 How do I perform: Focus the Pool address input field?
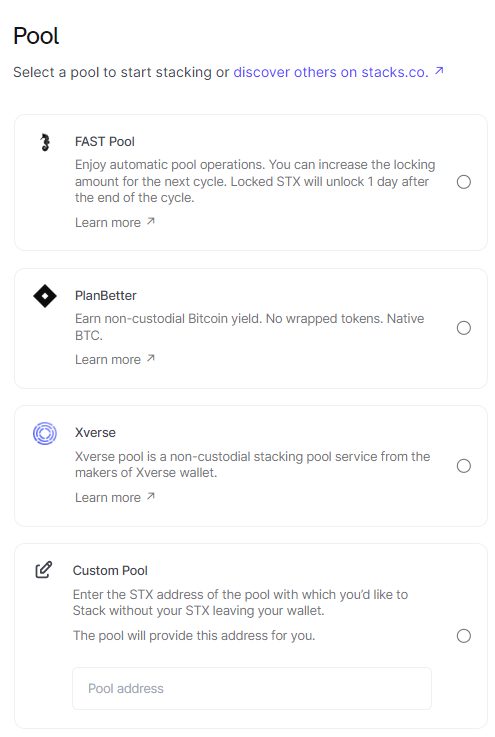click(252, 689)
